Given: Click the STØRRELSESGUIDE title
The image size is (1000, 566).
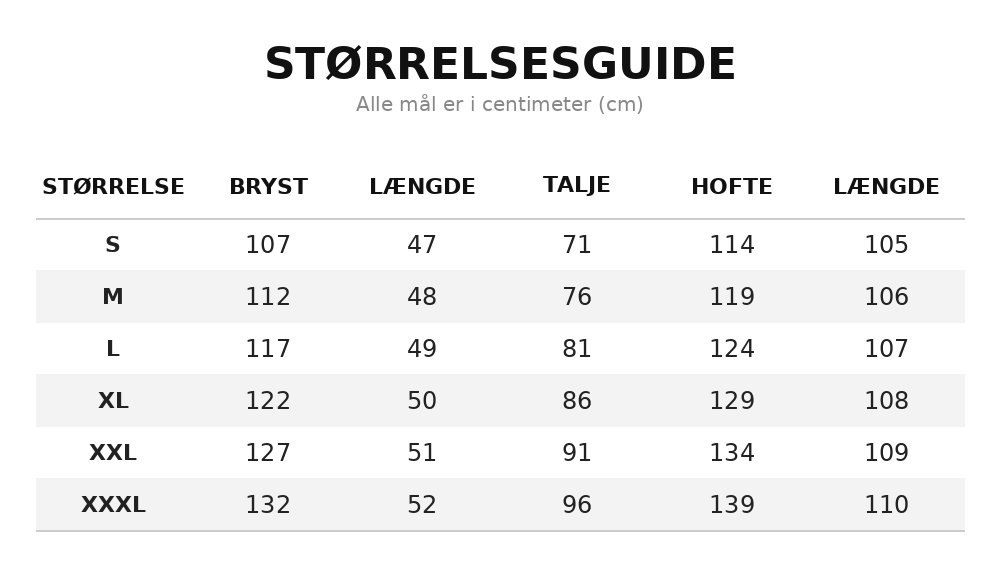Looking at the screenshot, I should pos(500,64).
